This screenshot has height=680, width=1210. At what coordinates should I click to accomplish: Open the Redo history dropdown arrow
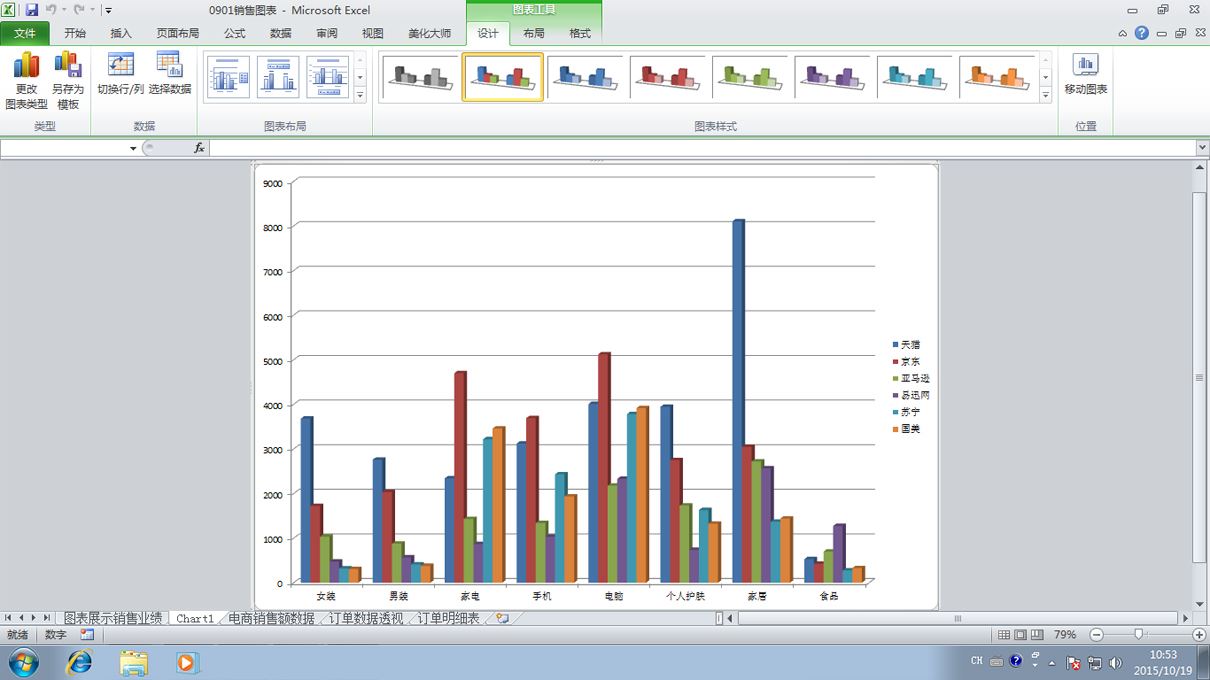(93, 10)
